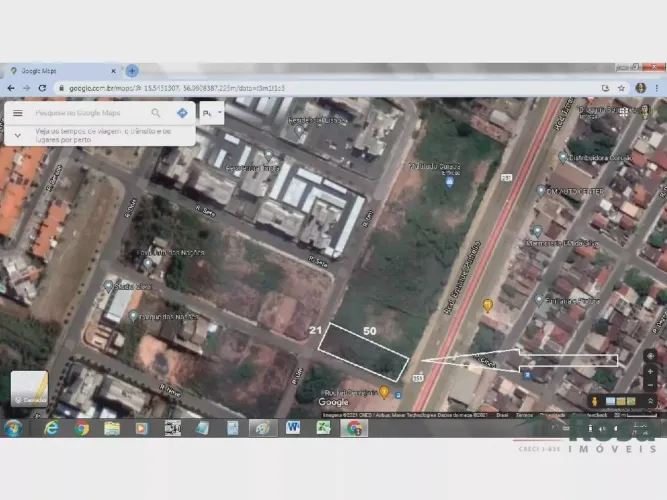The width and height of the screenshot is (667, 500).
Task: Open the language dropdown beside search box
Action: point(212,113)
